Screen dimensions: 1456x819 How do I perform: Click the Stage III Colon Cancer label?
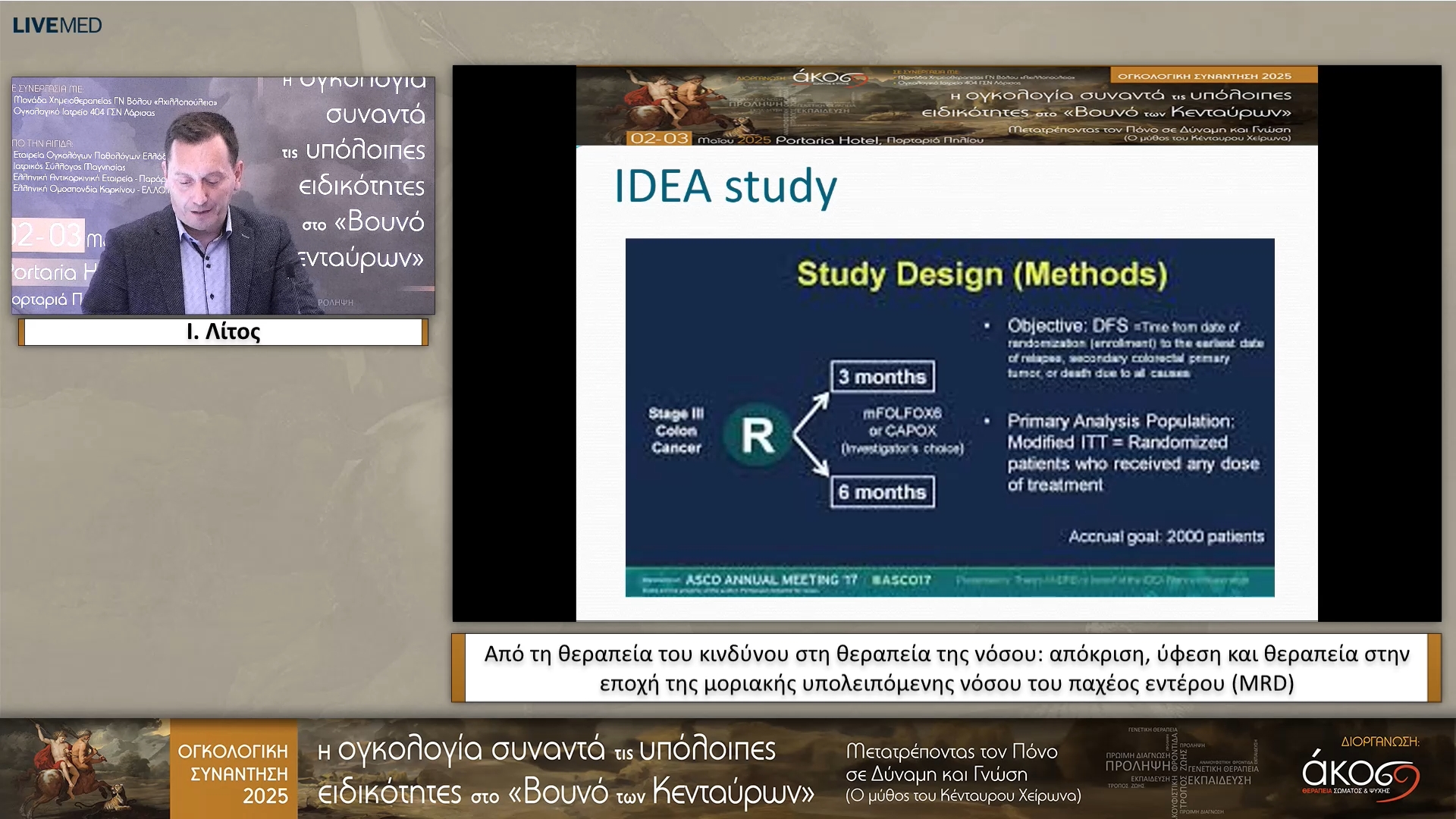[676, 431]
